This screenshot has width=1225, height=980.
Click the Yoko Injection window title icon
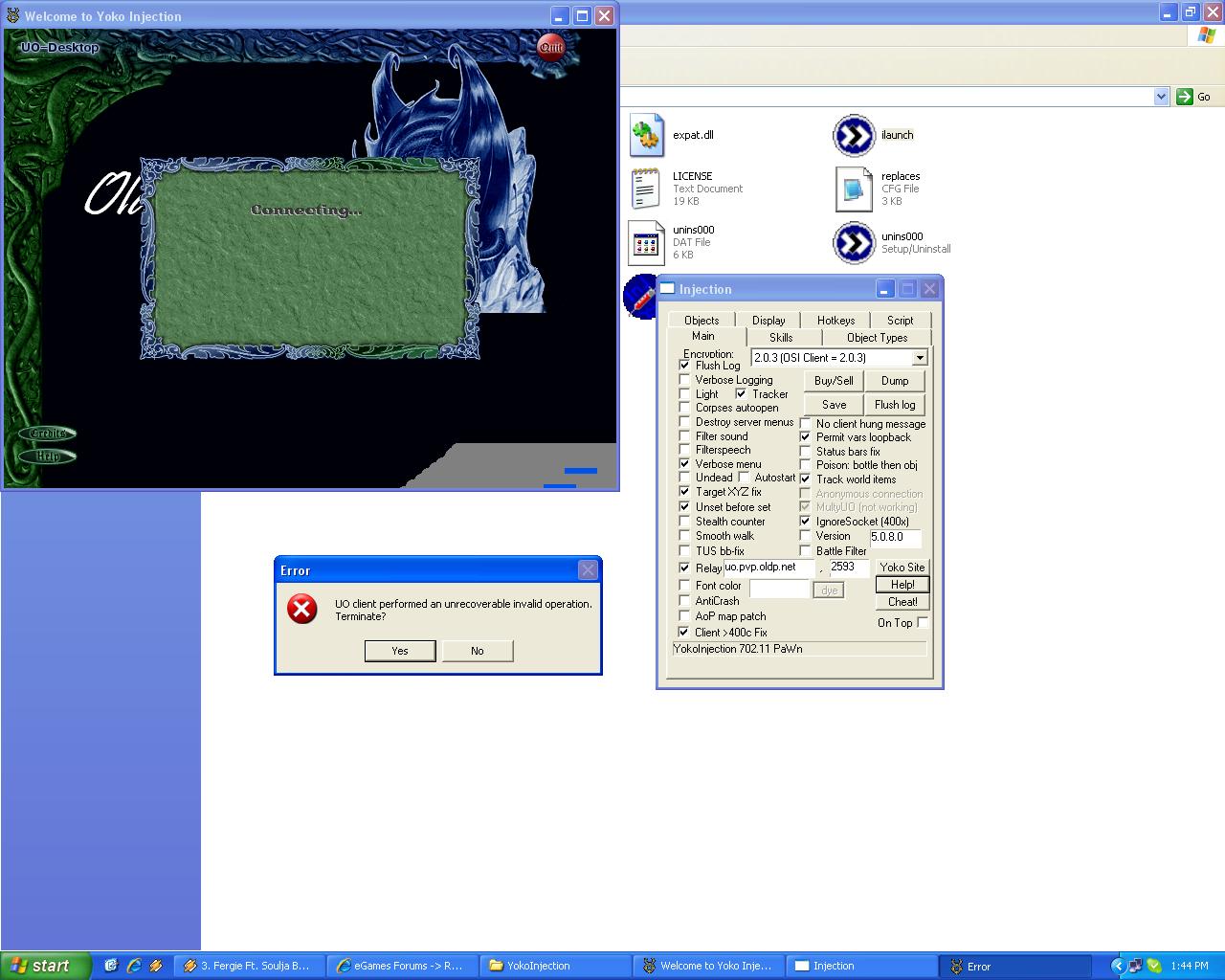click(13, 15)
